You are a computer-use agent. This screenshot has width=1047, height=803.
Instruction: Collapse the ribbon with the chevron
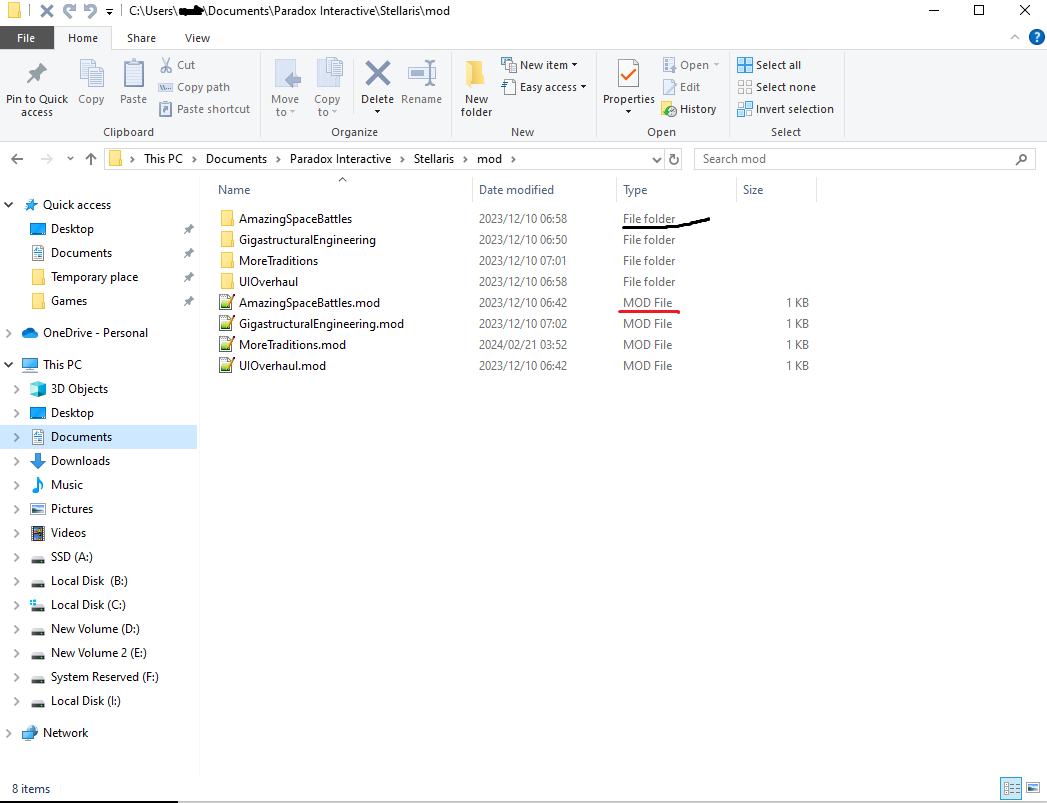[x=1017, y=38]
